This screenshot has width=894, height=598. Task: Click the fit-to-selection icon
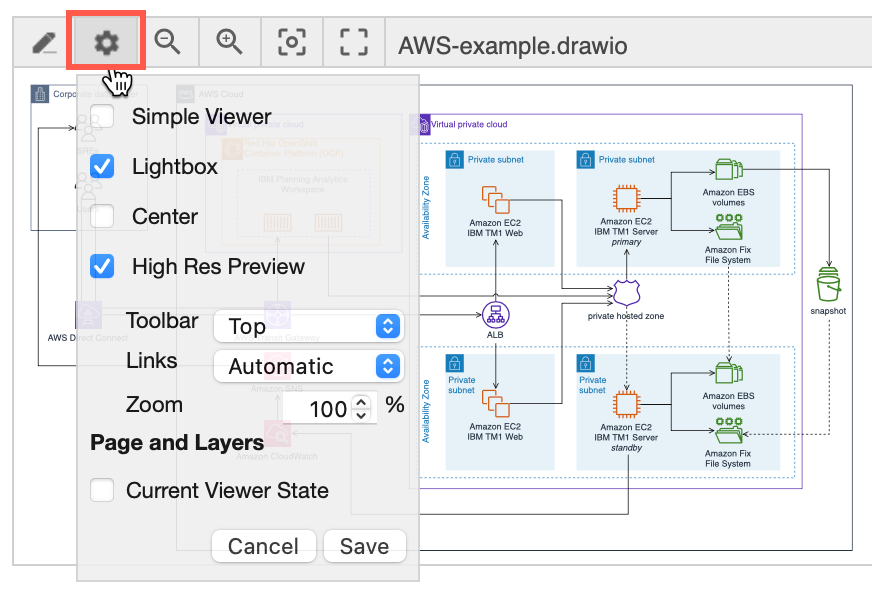point(291,41)
